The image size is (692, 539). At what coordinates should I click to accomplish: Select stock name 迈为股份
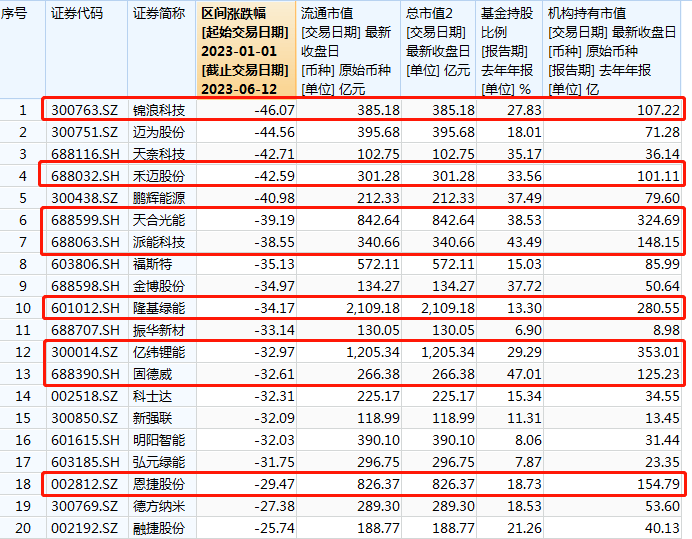159,132
